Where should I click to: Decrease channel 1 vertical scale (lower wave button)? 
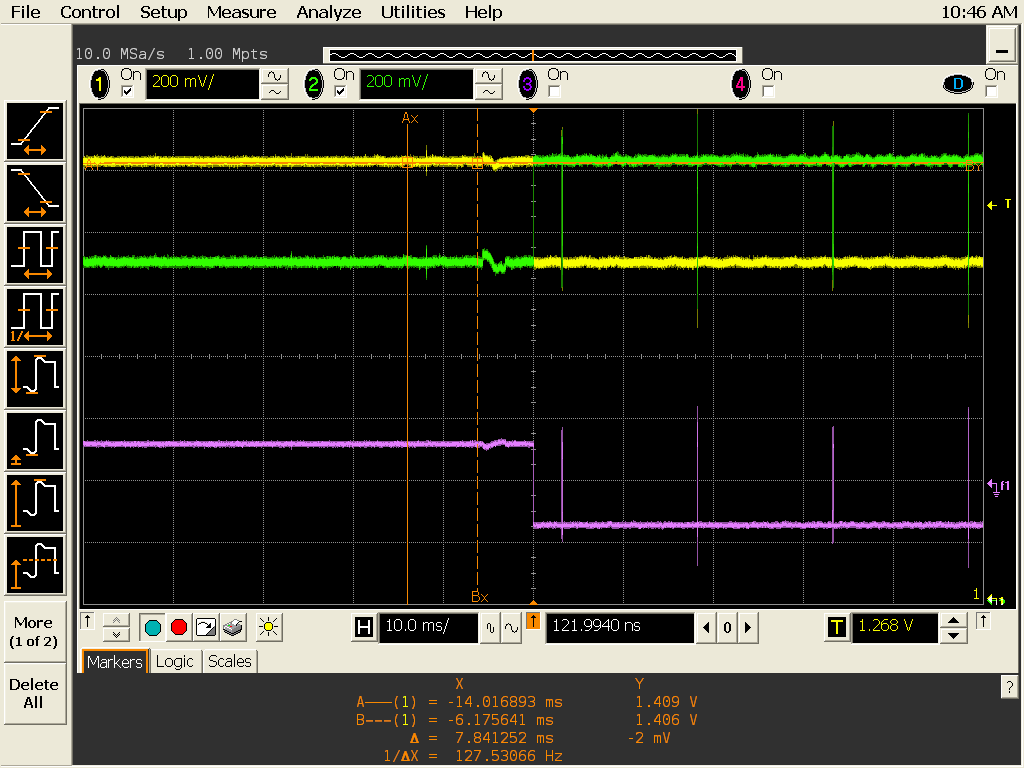tap(275, 92)
